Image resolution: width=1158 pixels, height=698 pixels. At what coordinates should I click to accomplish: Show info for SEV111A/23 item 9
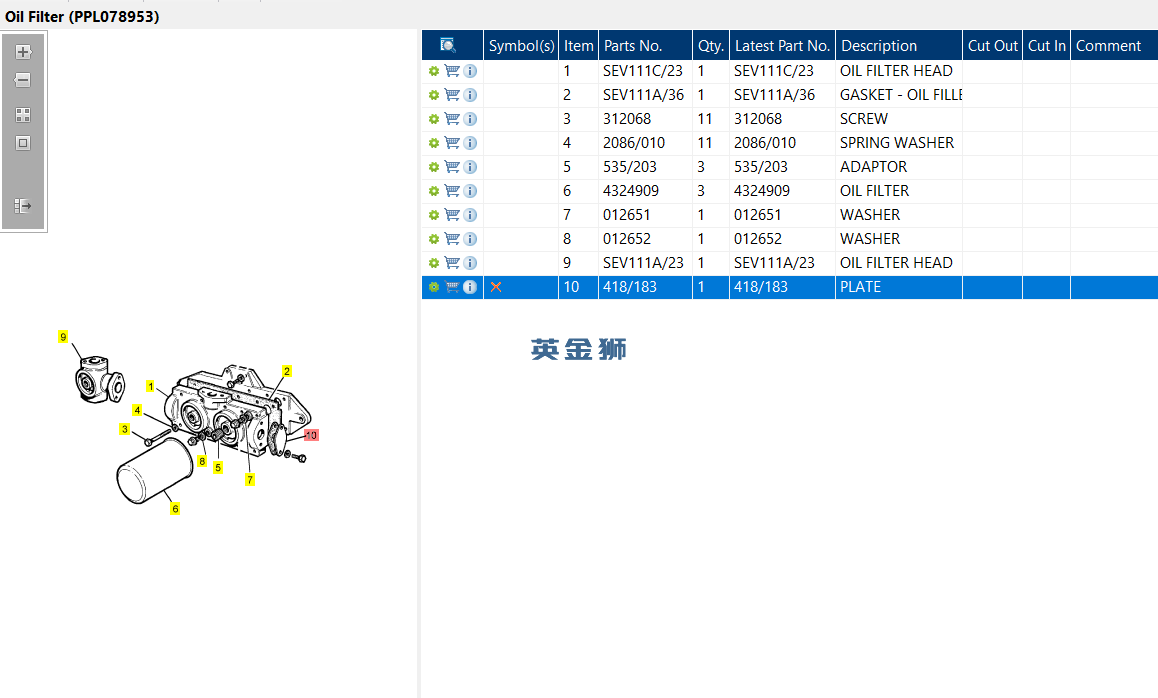click(x=470, y=263)
